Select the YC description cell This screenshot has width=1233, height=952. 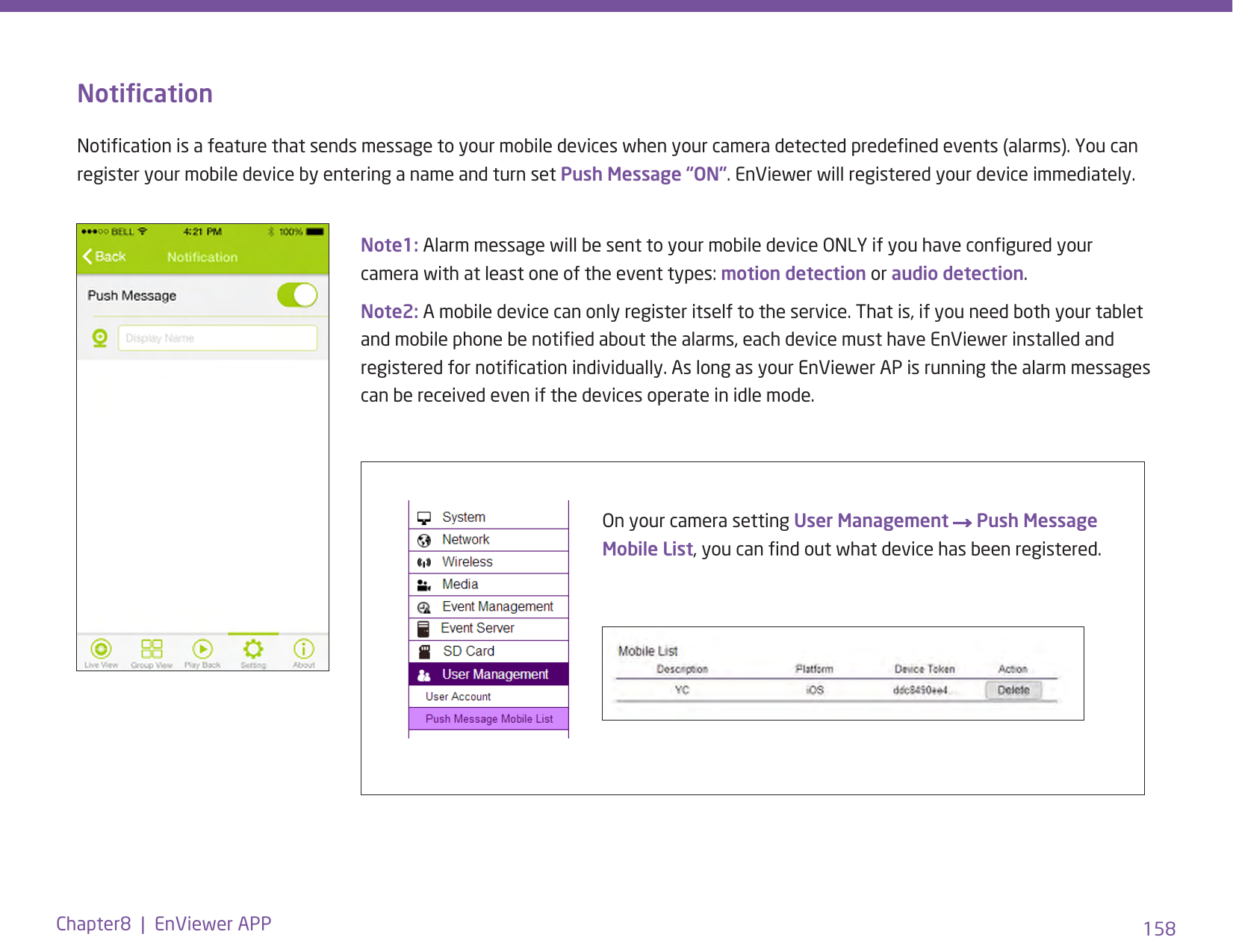[x=682, y=690]
